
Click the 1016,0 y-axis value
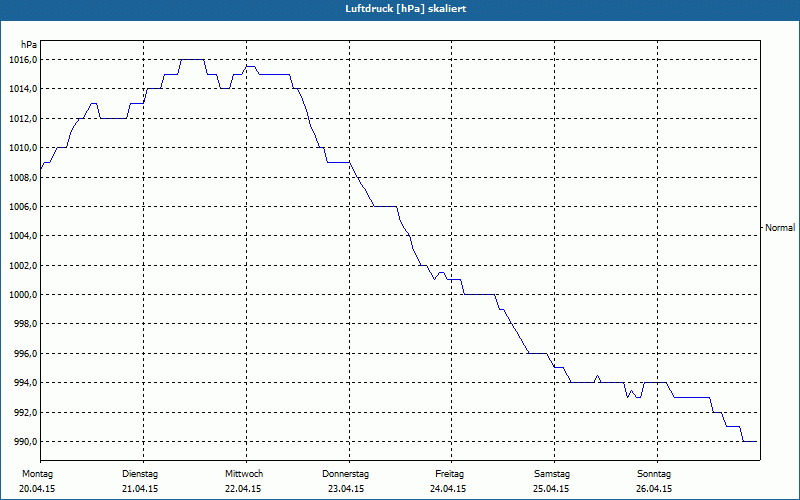(22, 60)
